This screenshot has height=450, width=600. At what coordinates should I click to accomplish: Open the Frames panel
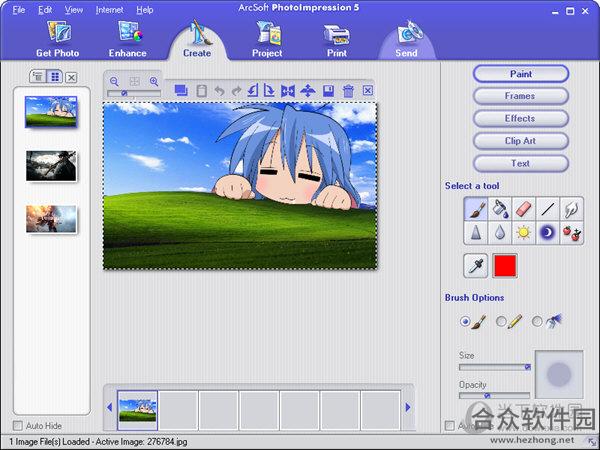pyautogui.click(x=521, y=96)
